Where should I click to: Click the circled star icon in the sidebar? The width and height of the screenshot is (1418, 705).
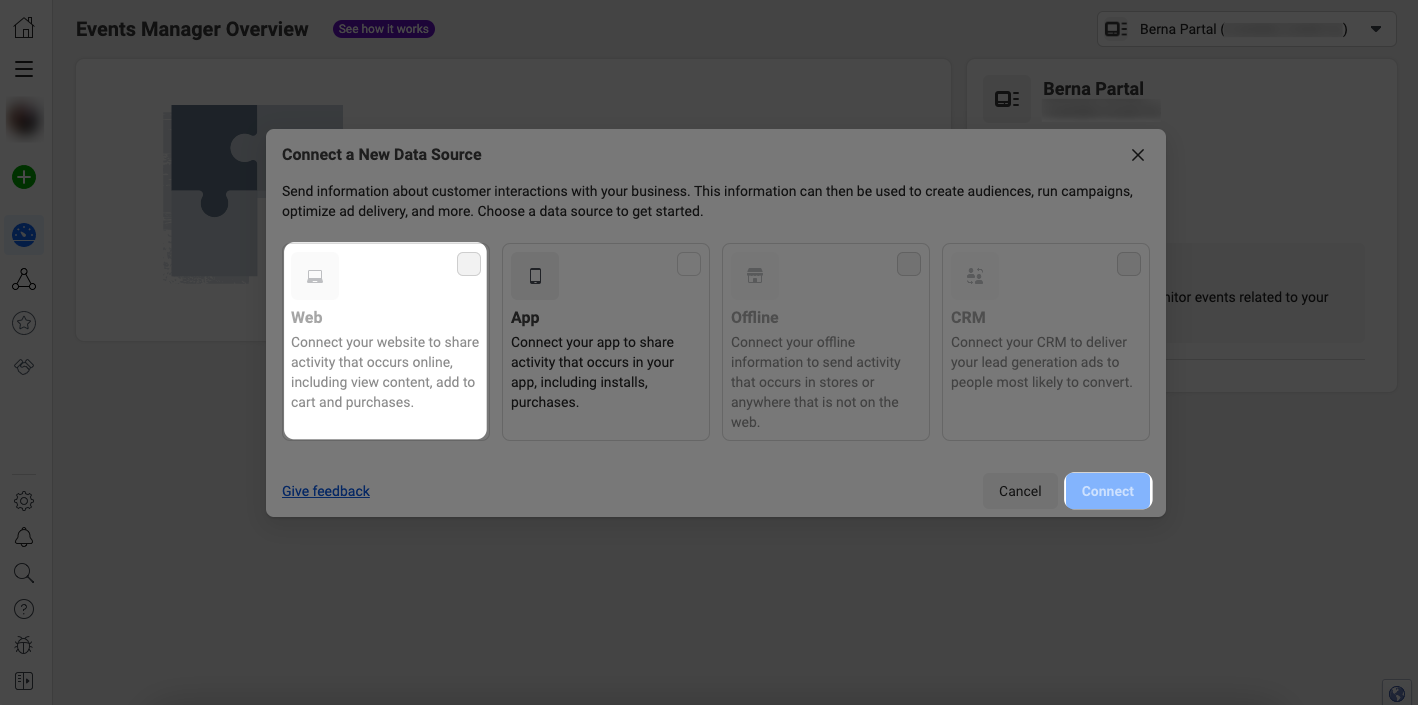24,322
